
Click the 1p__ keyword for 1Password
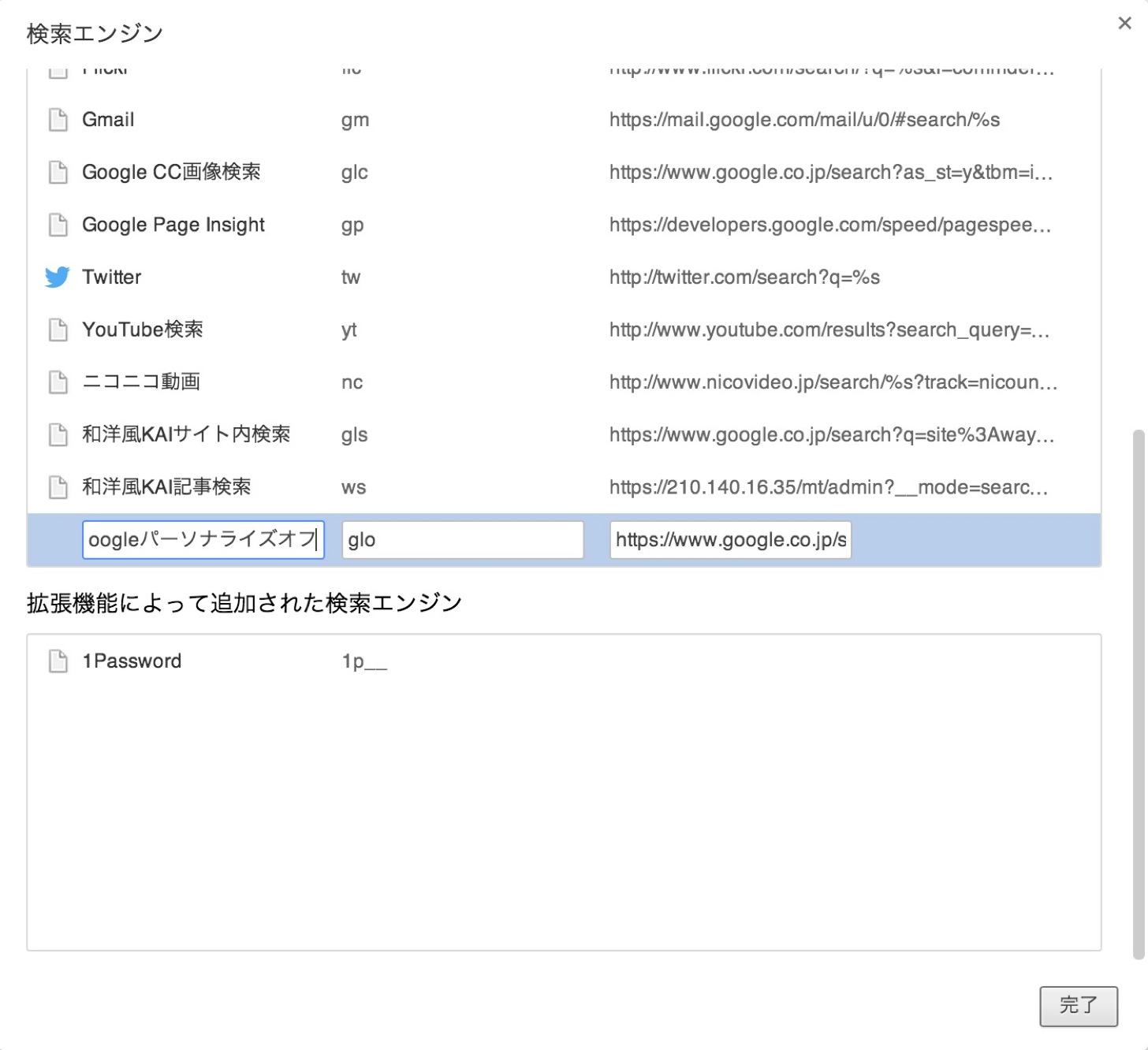pyautogui.click(x=364, y=661)
